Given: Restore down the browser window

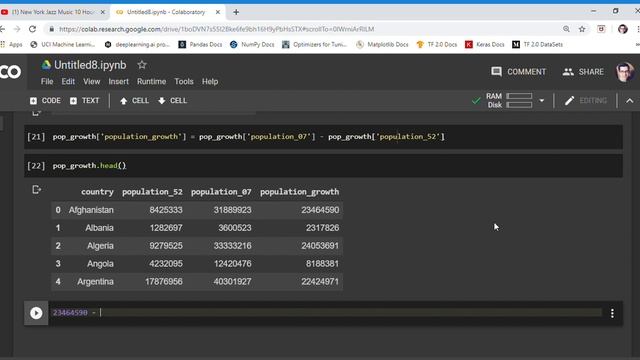Looking at the screenshot, I should pos(616,11).
